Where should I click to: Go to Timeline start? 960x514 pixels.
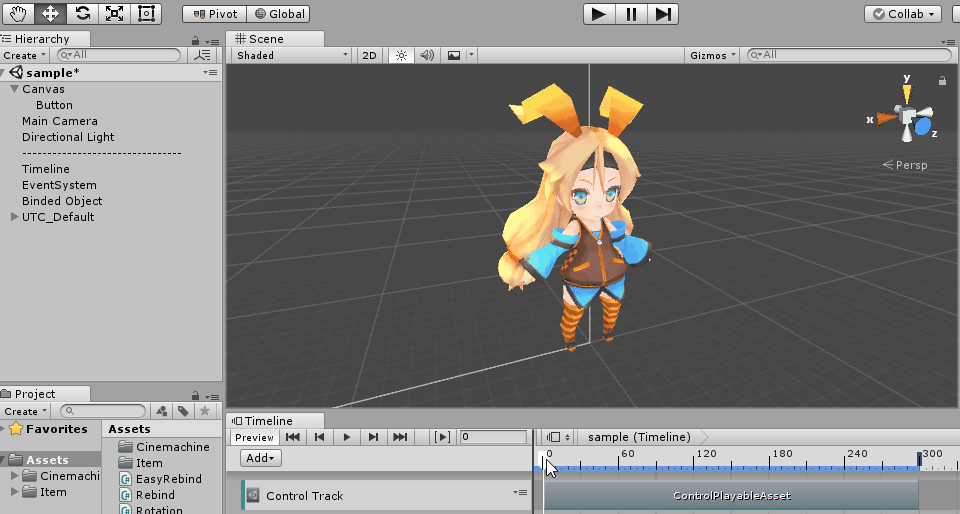293,437
